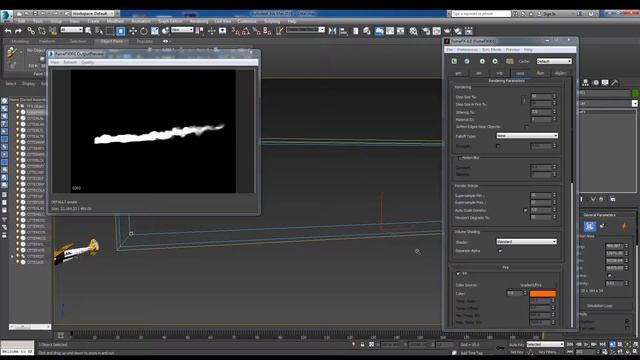This screenshot has width=640, height=360.
Task: Switch to FumeFX rend tab
Action: pyautogui.click(x=520, y=73)
